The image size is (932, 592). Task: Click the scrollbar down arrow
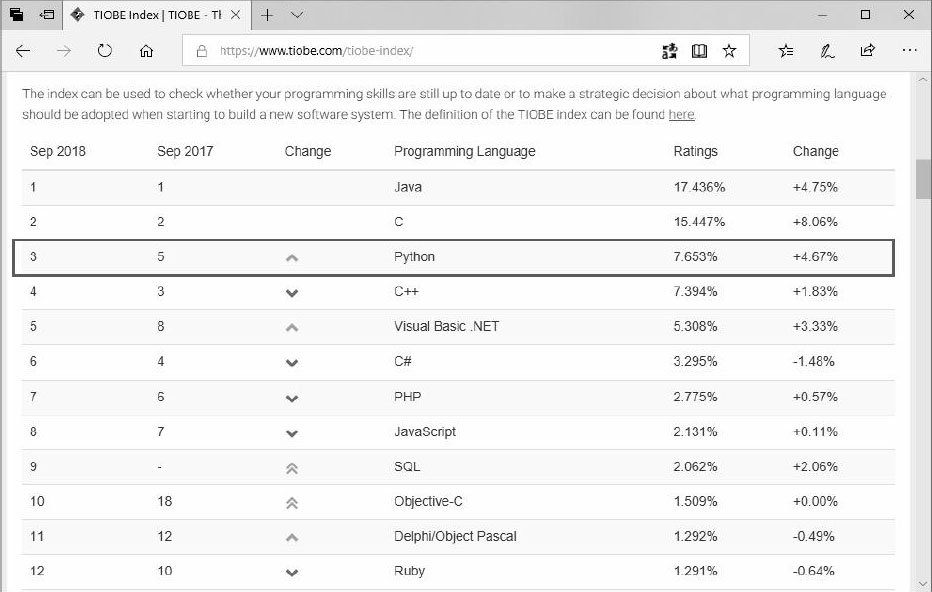coord(923,584)
